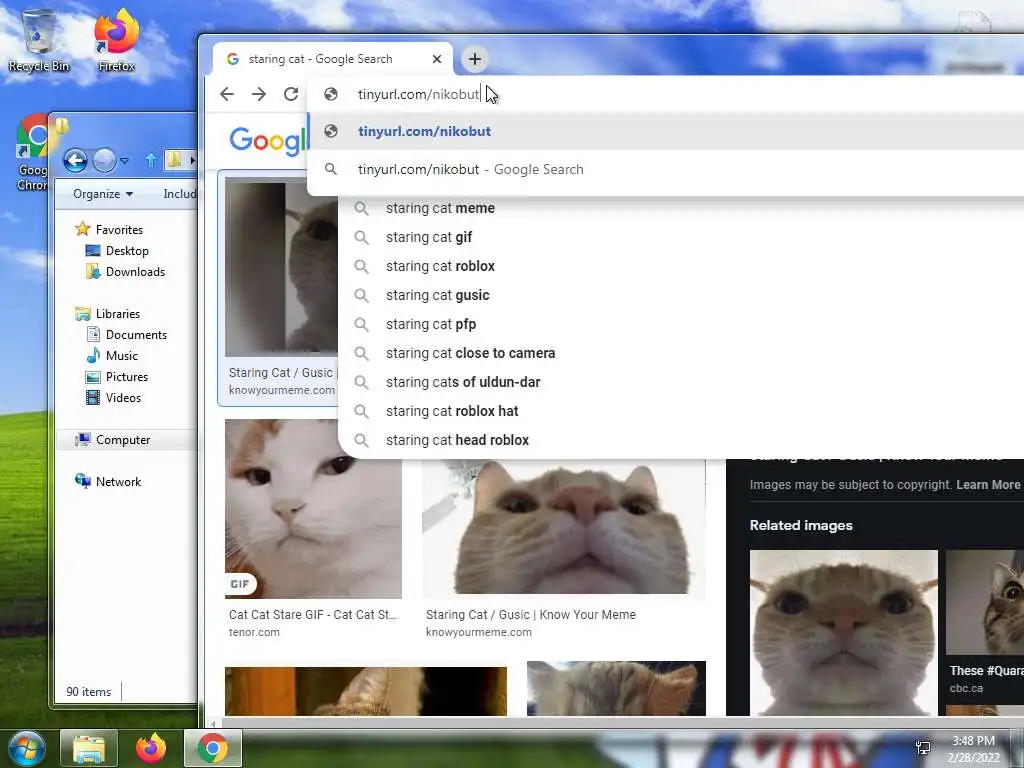Open the first related cat image
This screenshot has width=1024, height=768.
[844, 632]
